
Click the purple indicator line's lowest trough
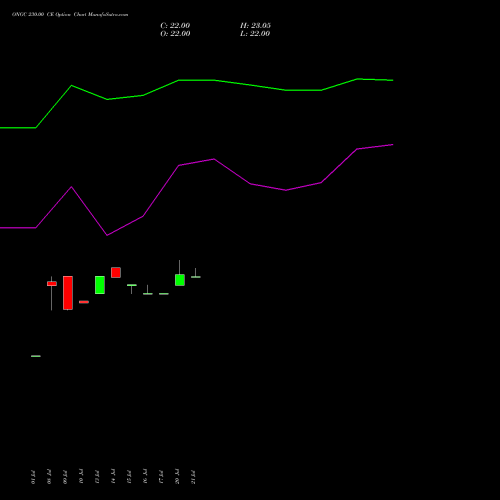point(107,235)
